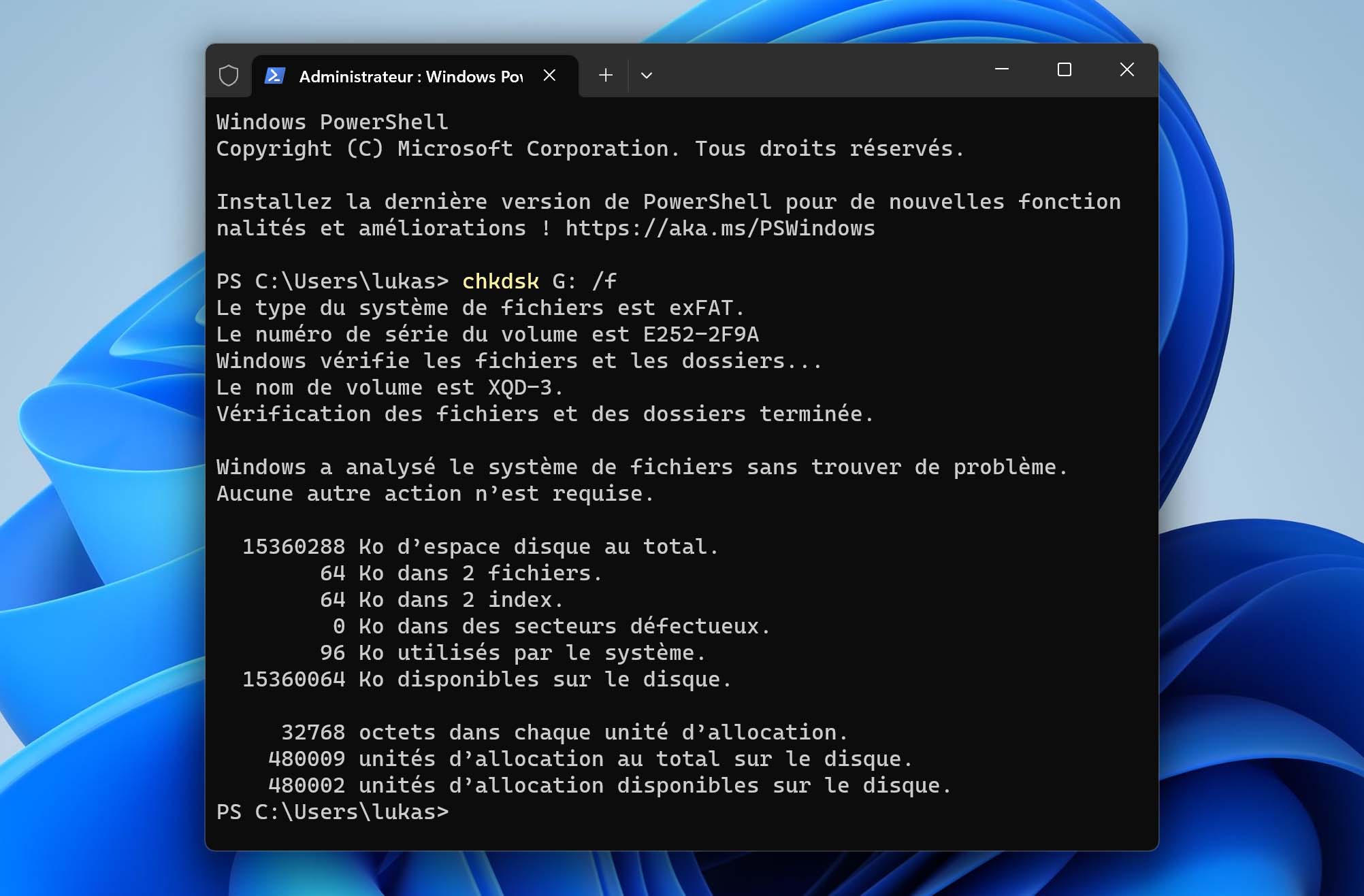Viewport: 1364px width, 896px height.
Task: Click the administrator shield icon
Action: (x=229, y=75)
